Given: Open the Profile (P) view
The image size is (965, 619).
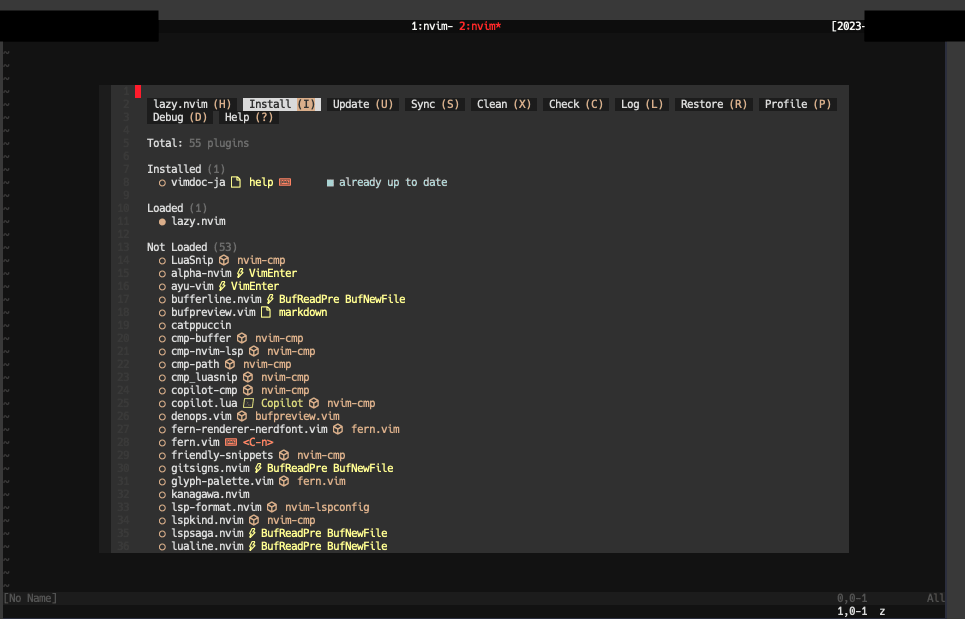Looking at the screenshot, I should click(798, 104).
